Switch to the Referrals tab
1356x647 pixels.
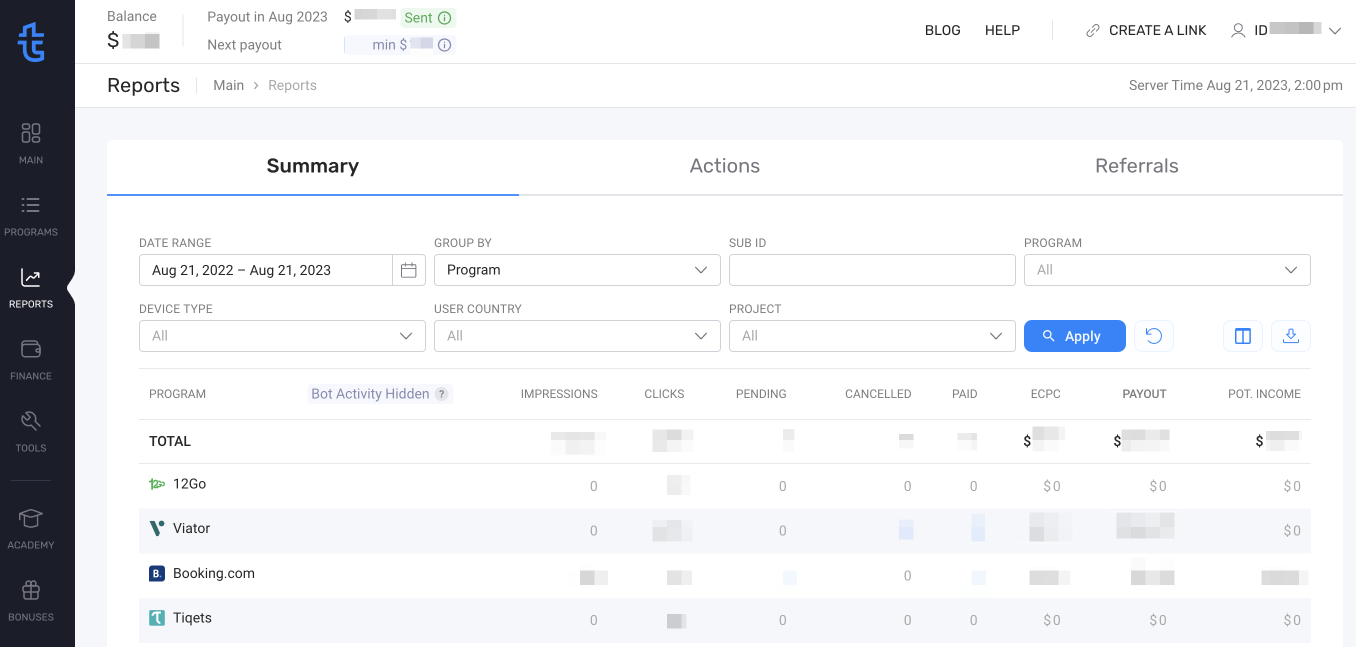[1136, 166]
